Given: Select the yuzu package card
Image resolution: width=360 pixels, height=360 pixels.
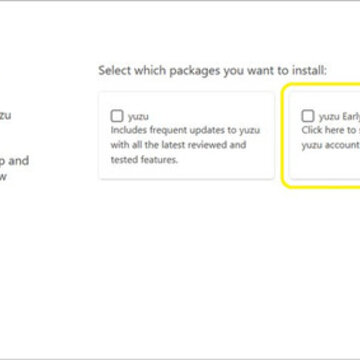Looking at the screenshot, I should point(186,136).
